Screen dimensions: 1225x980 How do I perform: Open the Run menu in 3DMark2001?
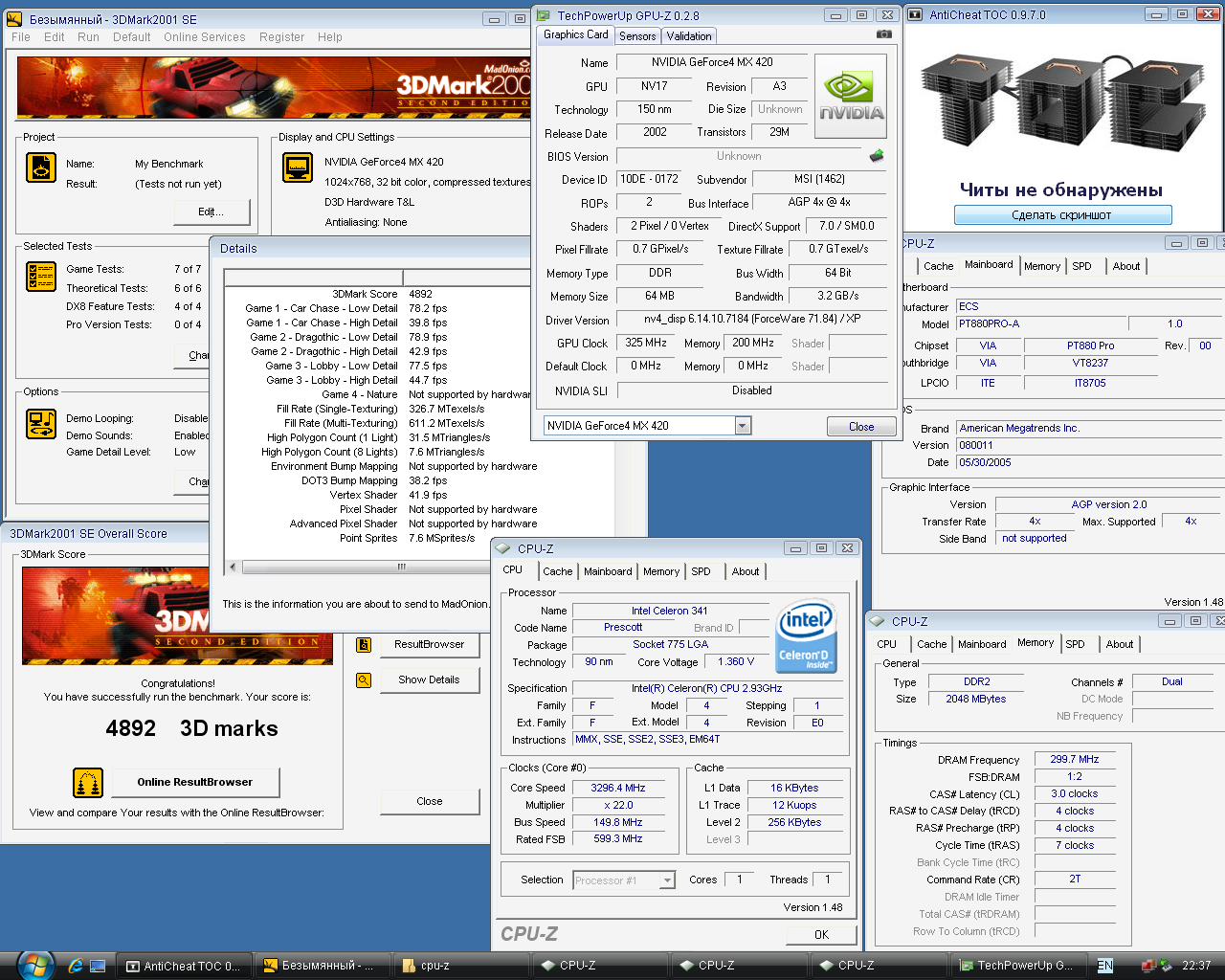88,37
